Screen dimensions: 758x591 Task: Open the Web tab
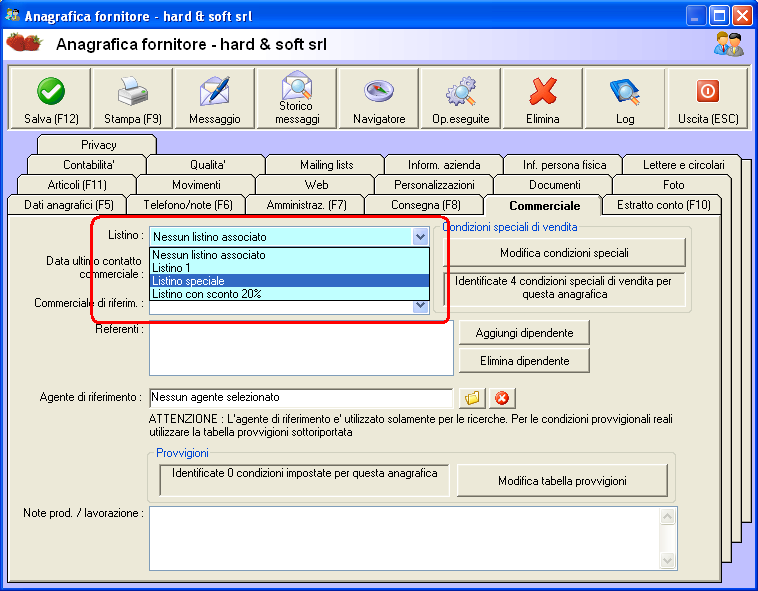coord(316,185)
